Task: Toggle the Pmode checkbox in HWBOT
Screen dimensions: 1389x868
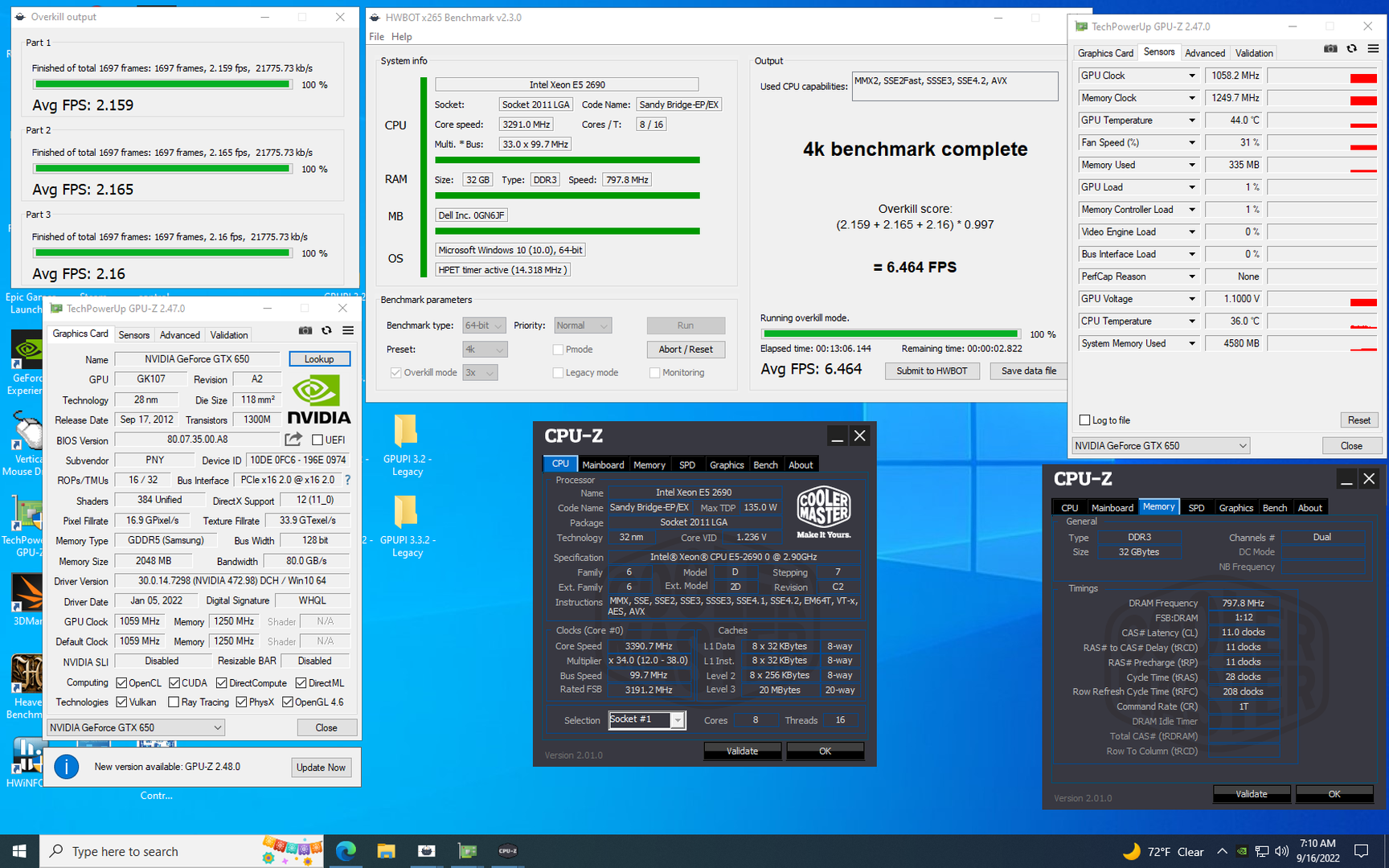Action: [x=558, y=350]
